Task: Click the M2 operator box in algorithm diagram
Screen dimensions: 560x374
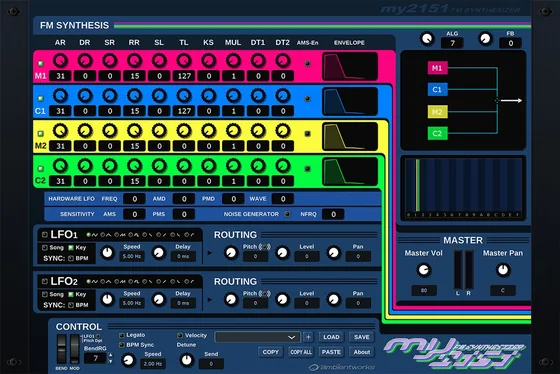Action: (x=438, y=112)
